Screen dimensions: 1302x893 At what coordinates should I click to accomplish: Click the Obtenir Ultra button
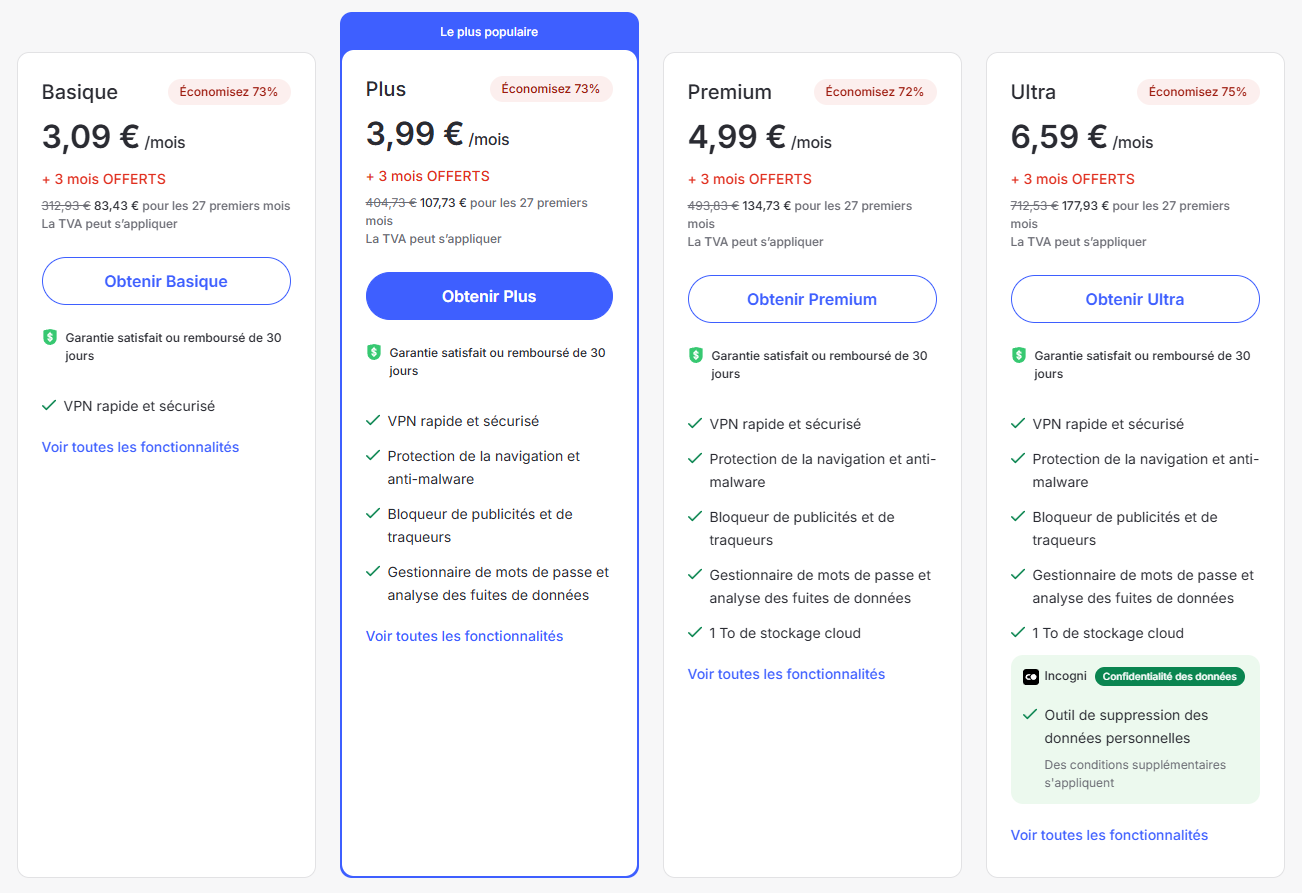click(x=1135, y=299)
